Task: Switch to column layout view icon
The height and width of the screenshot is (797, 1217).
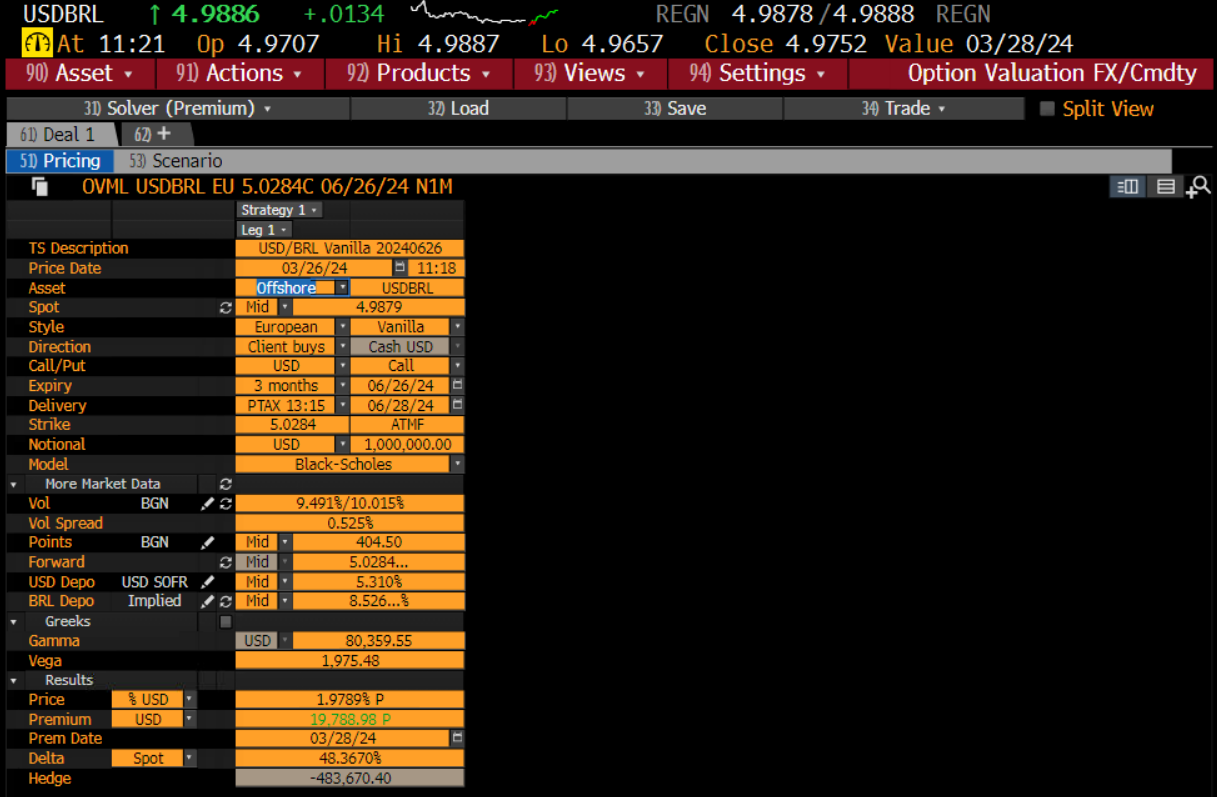Action: click(1127, 186)
